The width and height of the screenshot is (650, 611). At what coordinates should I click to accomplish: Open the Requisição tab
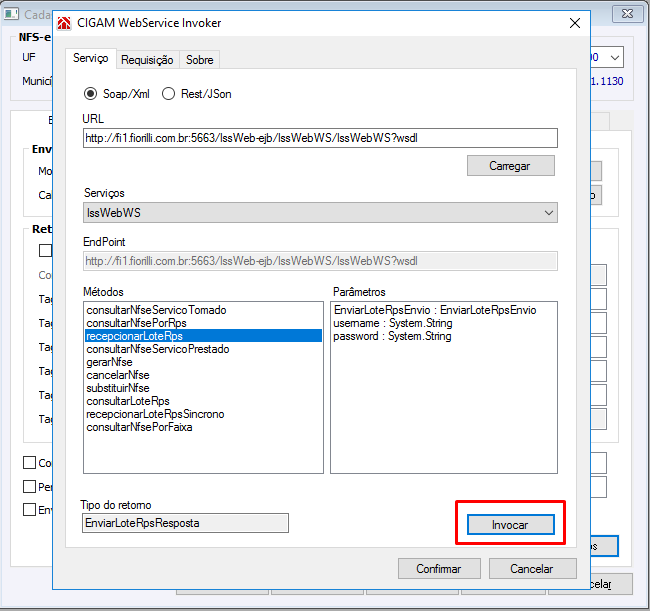click(147, 60)
